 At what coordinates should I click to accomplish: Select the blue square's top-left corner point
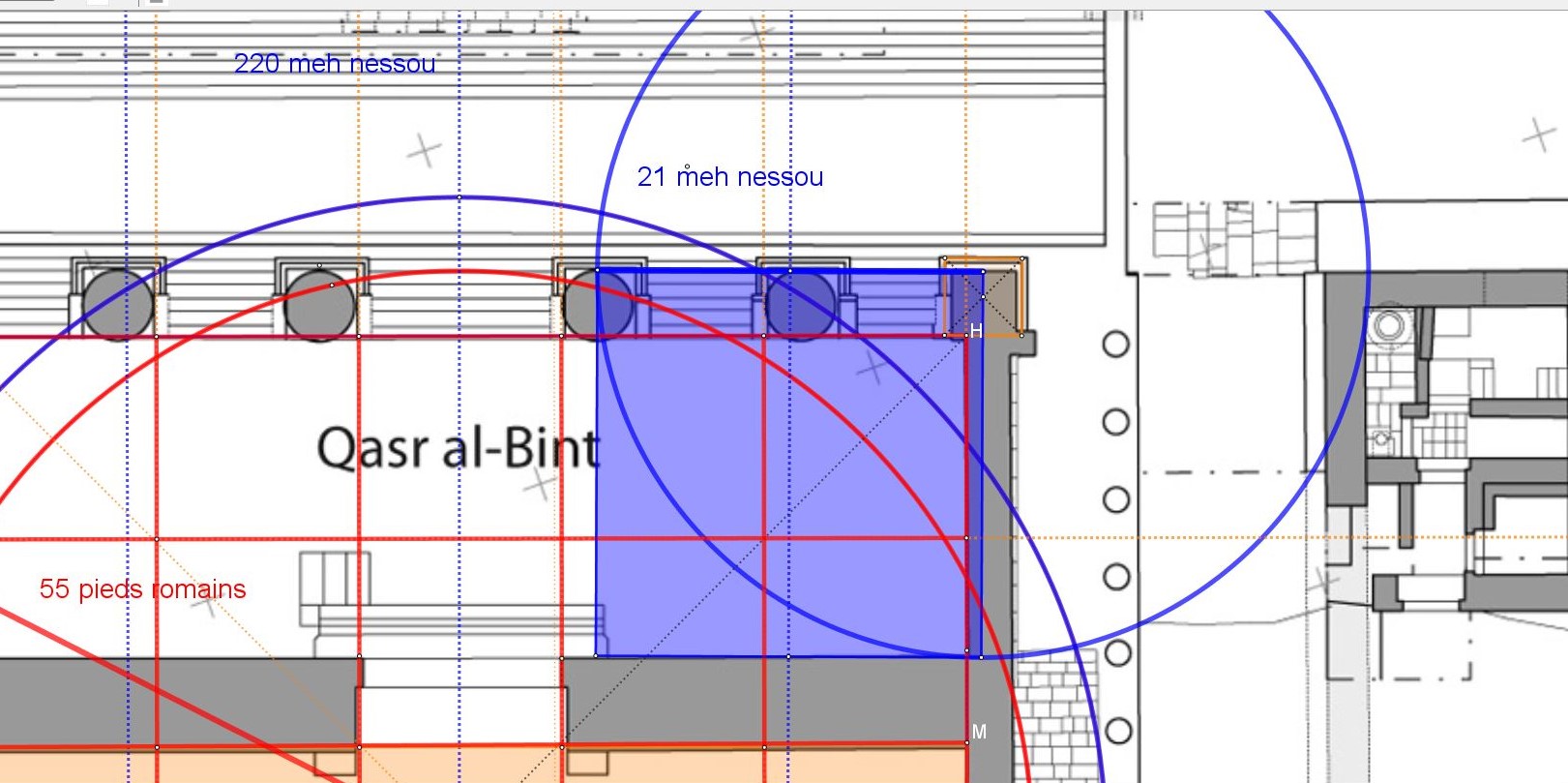(x=597, y=270)
